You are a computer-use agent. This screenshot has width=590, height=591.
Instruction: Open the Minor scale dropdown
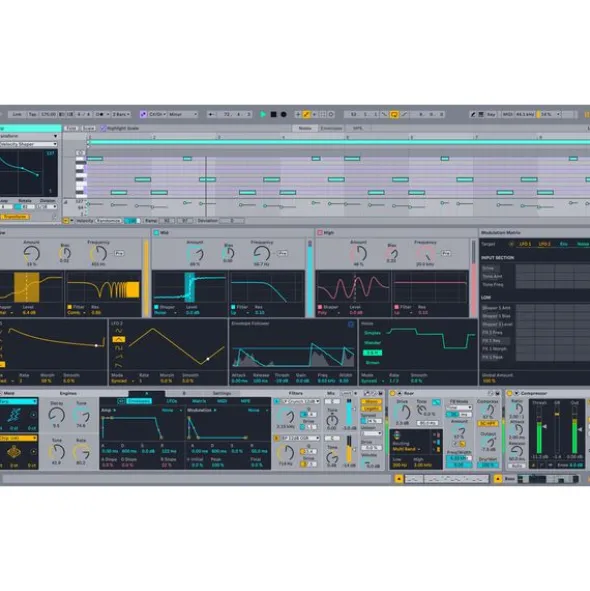click(x=183, y=114)
